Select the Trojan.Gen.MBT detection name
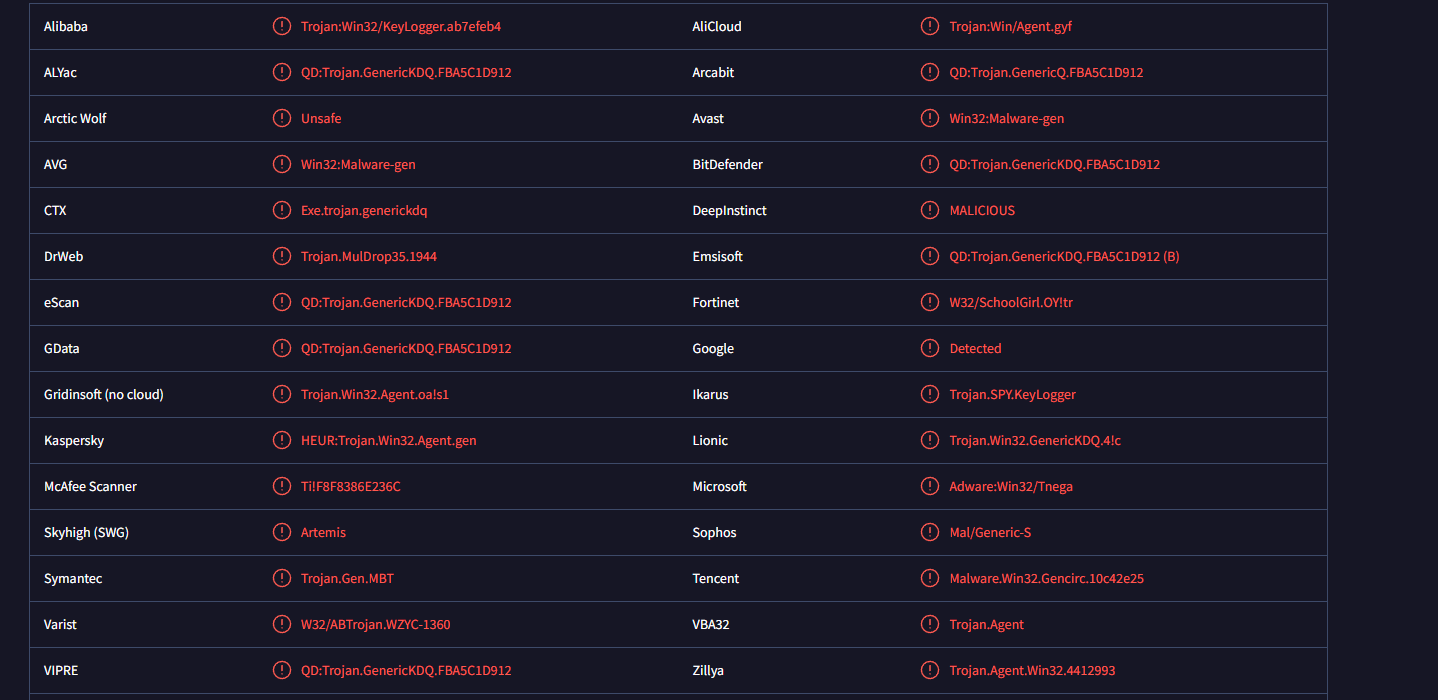 347,578
